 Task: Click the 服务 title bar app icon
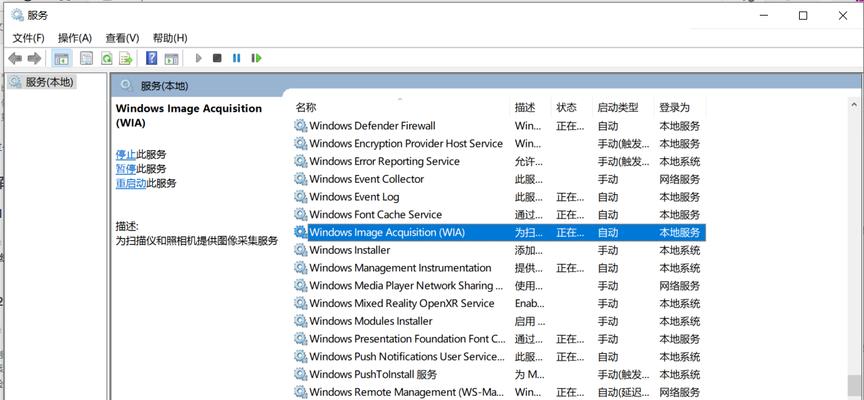18,15
